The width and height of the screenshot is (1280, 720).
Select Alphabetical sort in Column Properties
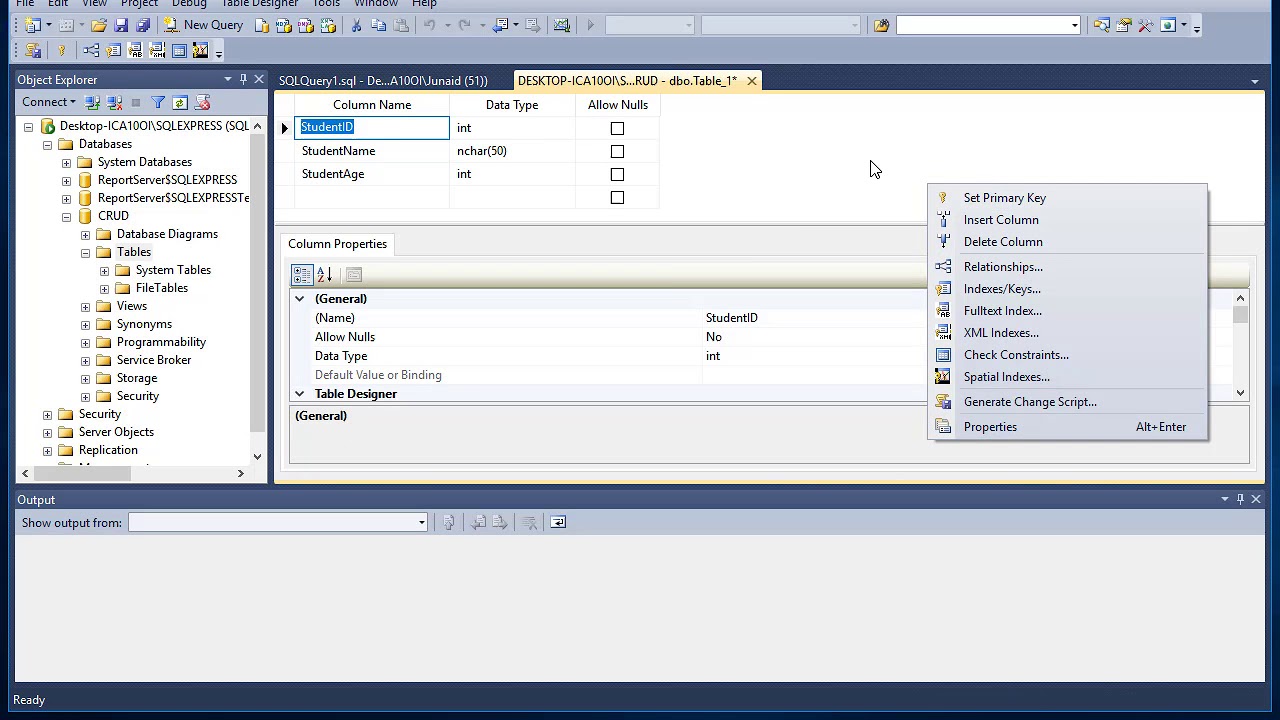point(324,274)
